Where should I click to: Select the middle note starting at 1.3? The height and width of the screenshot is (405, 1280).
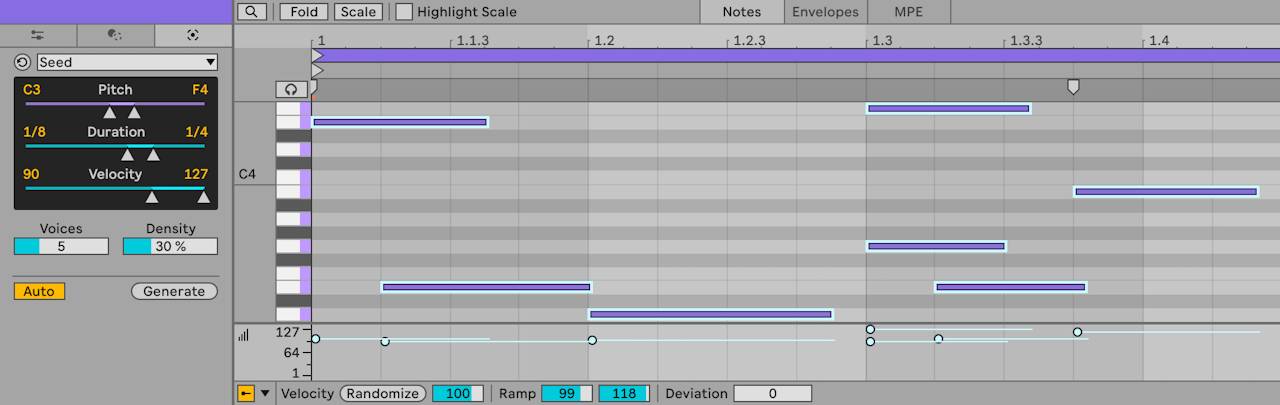pyautogui.click(x=936, y=246)
